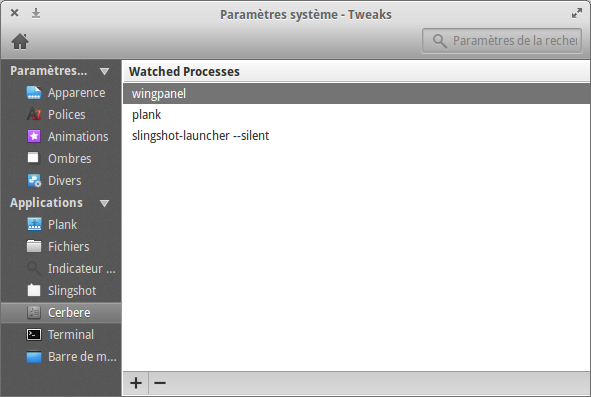Open Animations star icon
The height and width of the screenshot is (397, 591).
(34, 136)
